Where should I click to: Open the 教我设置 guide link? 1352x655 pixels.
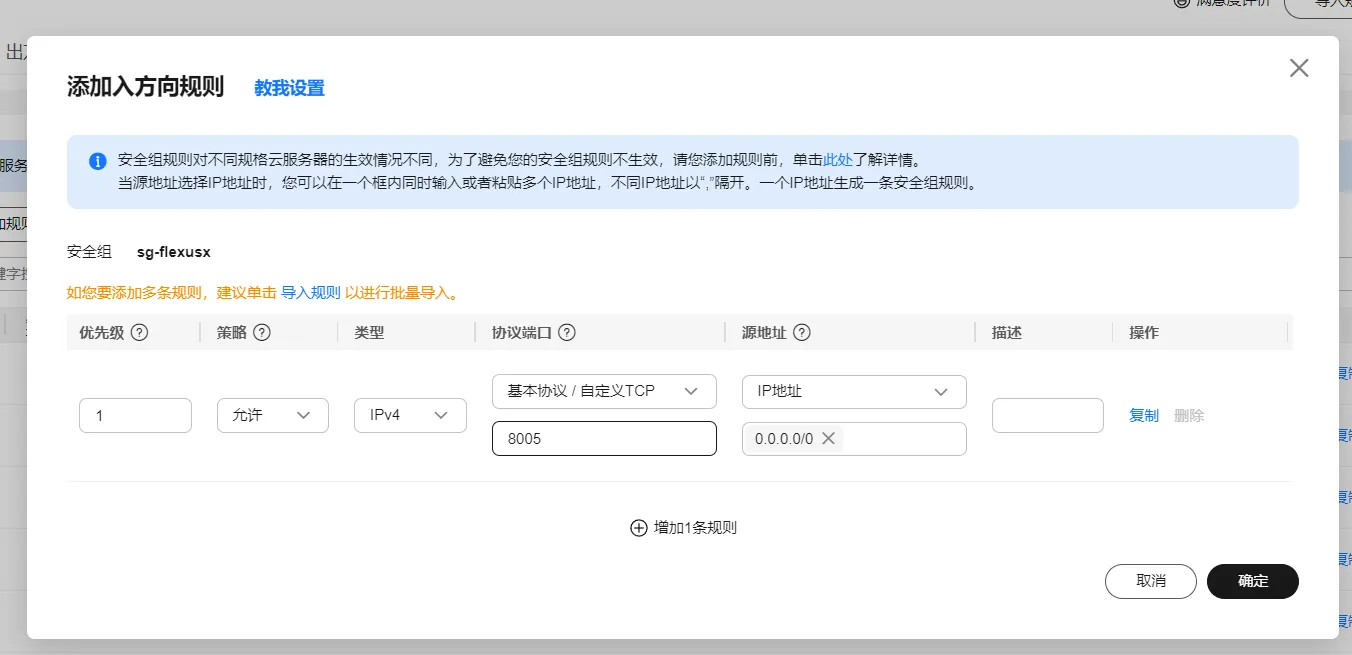(289, 88)
